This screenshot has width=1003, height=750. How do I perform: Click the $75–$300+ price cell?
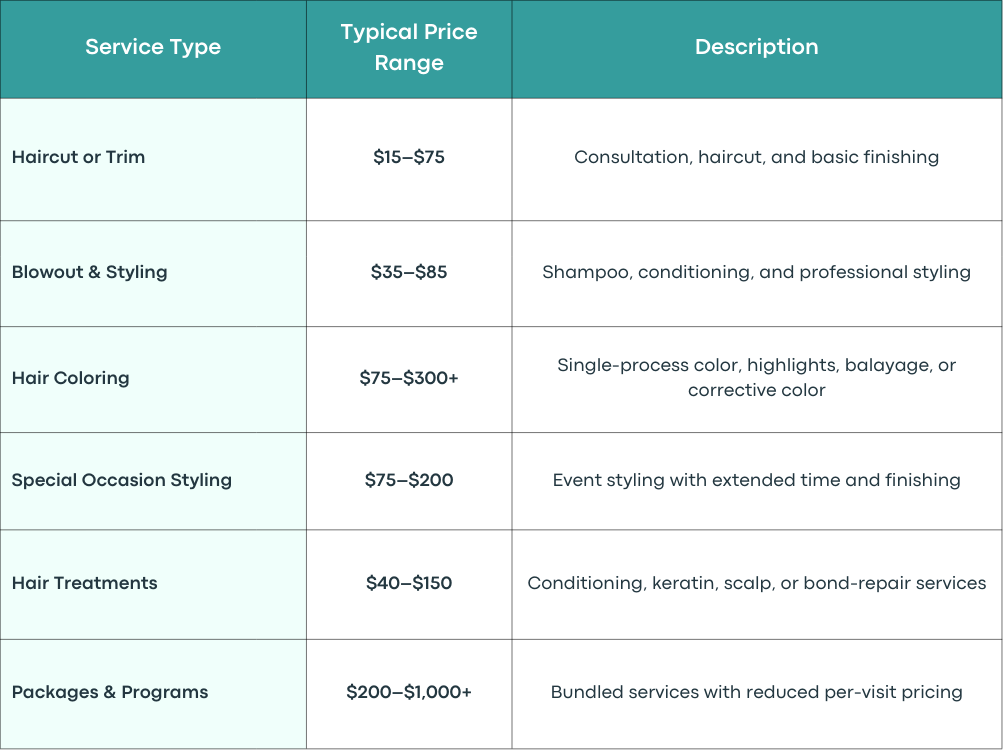409,378
